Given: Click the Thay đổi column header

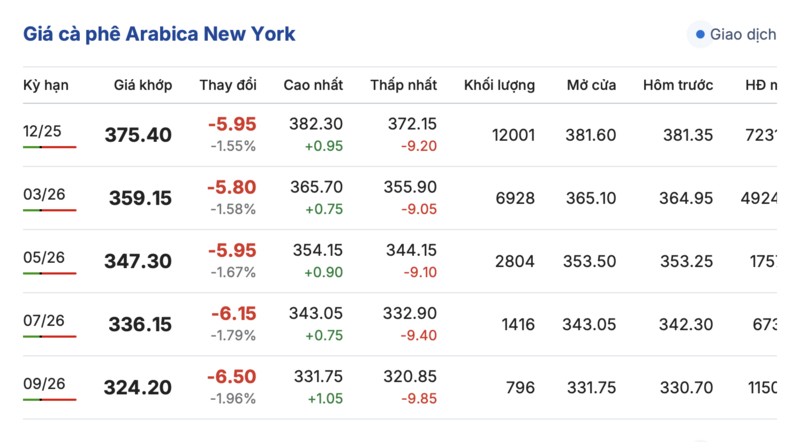Looking at the screenshot, I should pos(228,85).
